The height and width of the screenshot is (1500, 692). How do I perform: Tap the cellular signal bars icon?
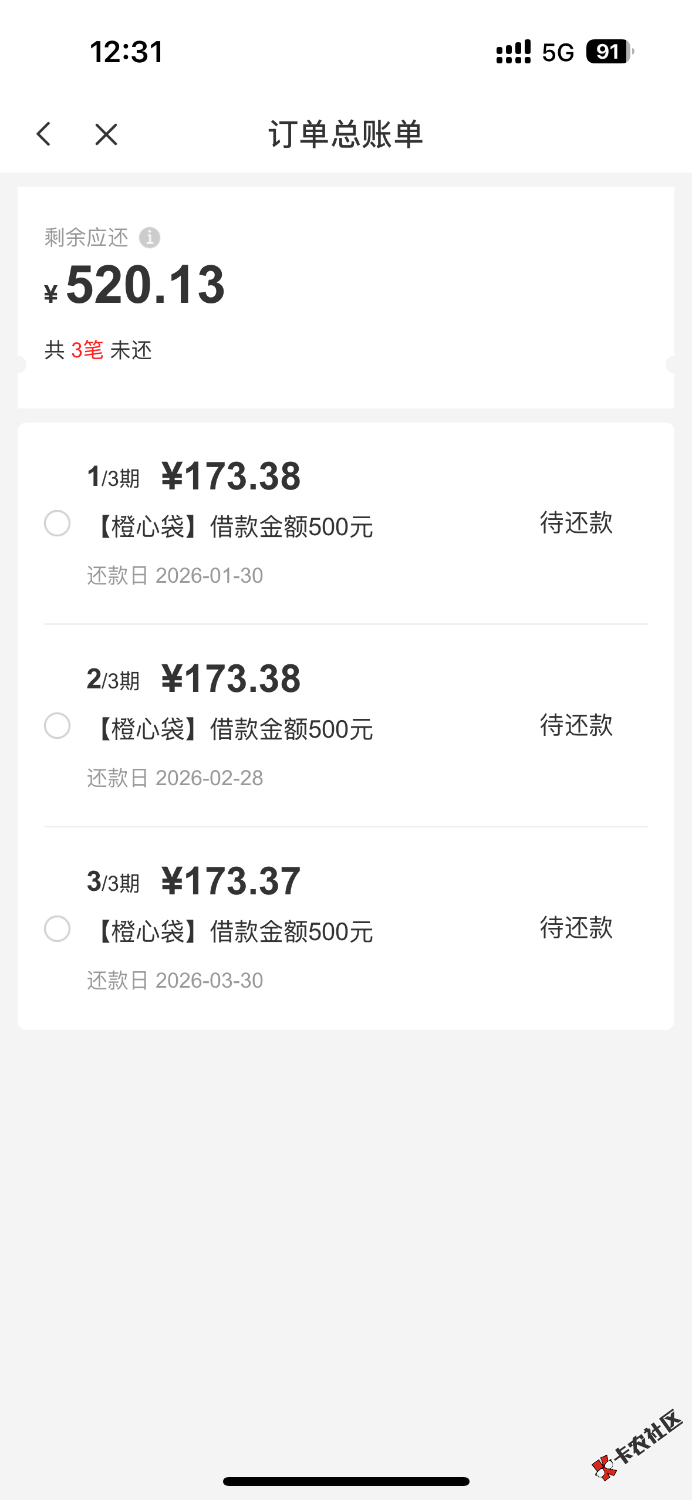coord(513,52)
